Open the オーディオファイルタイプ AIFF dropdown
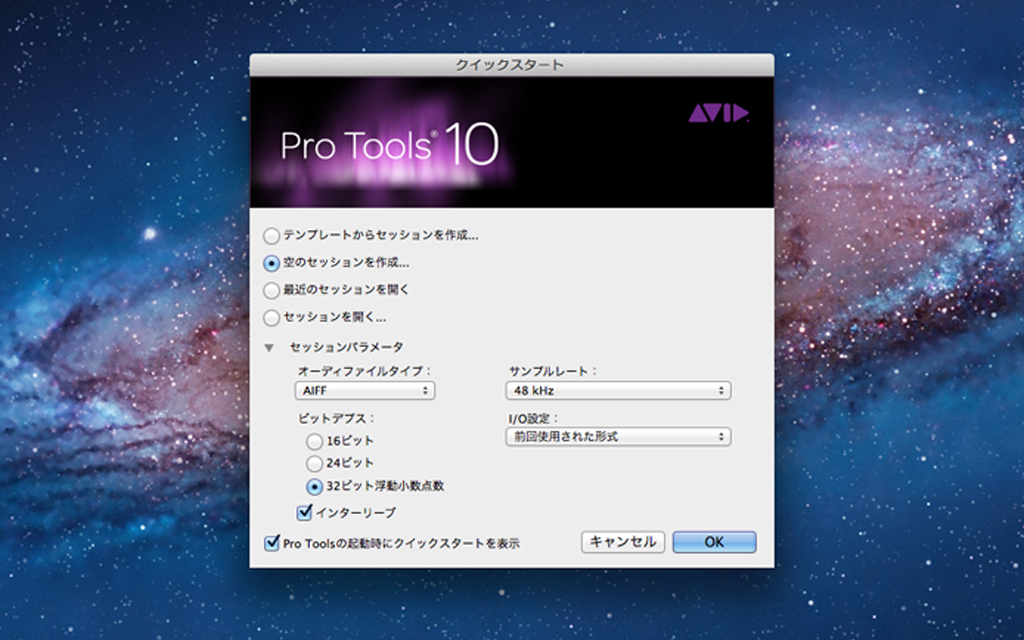The image size is (1024, 640). point(365,391)
